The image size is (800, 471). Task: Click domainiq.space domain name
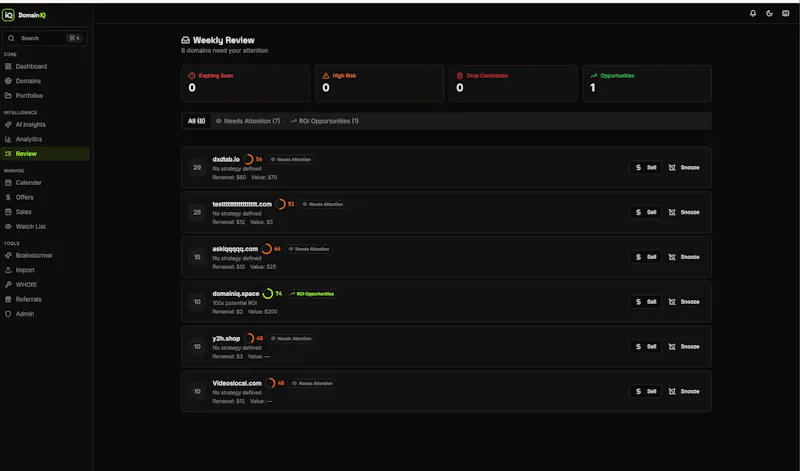pos(236,294)
